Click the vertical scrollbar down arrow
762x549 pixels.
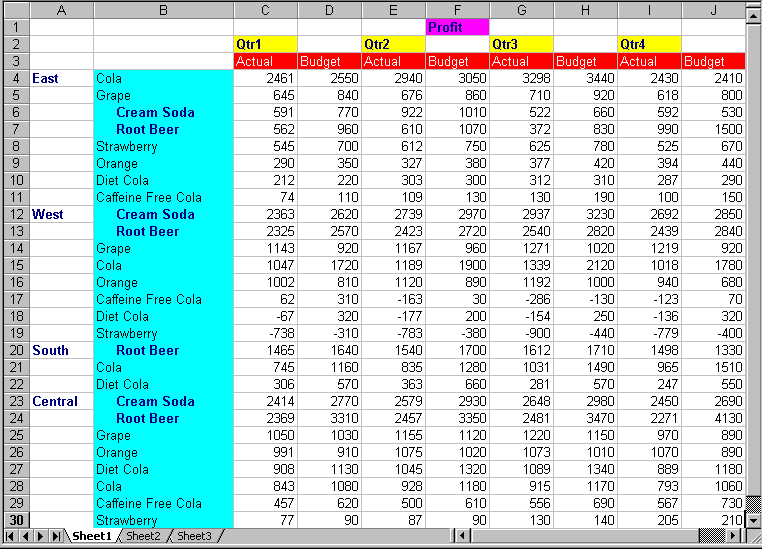(753, 520)
